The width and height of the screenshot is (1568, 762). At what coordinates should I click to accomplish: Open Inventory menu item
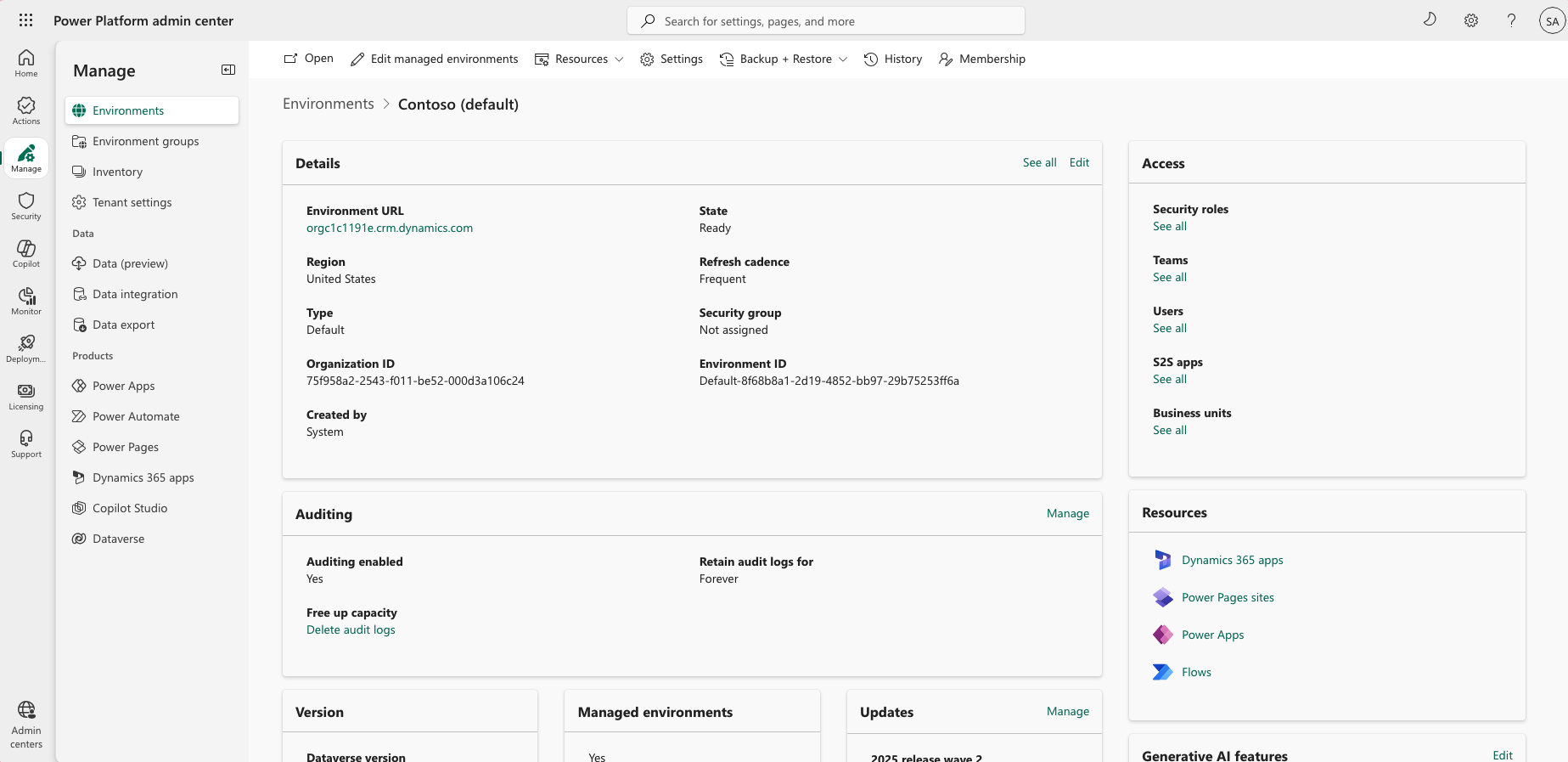point(152,172)
